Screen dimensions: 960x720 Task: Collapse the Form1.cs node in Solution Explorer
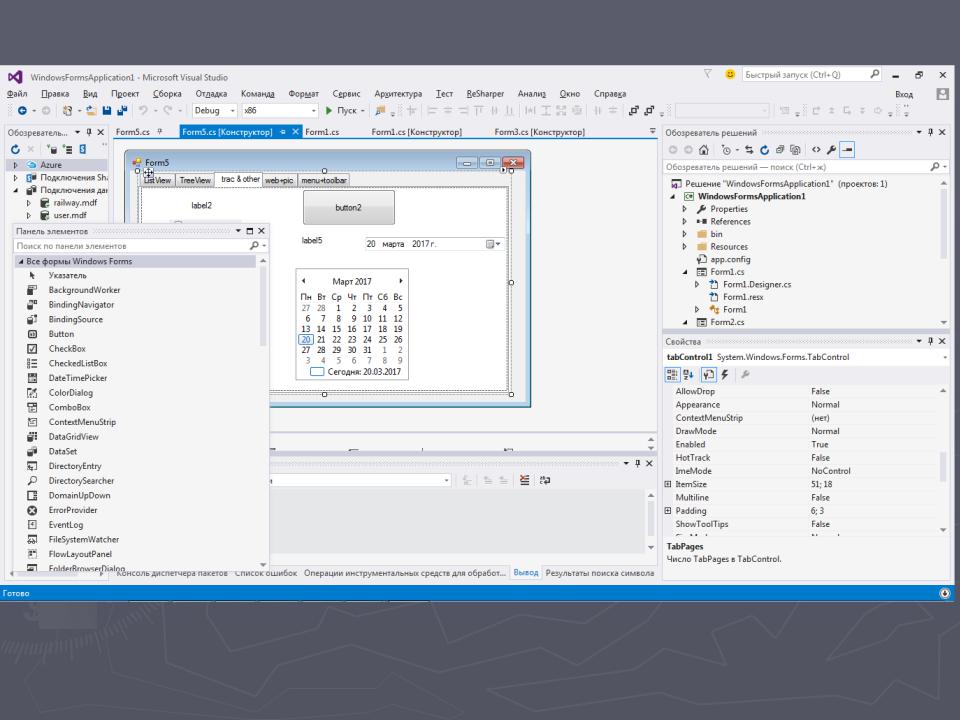[684, 272]
